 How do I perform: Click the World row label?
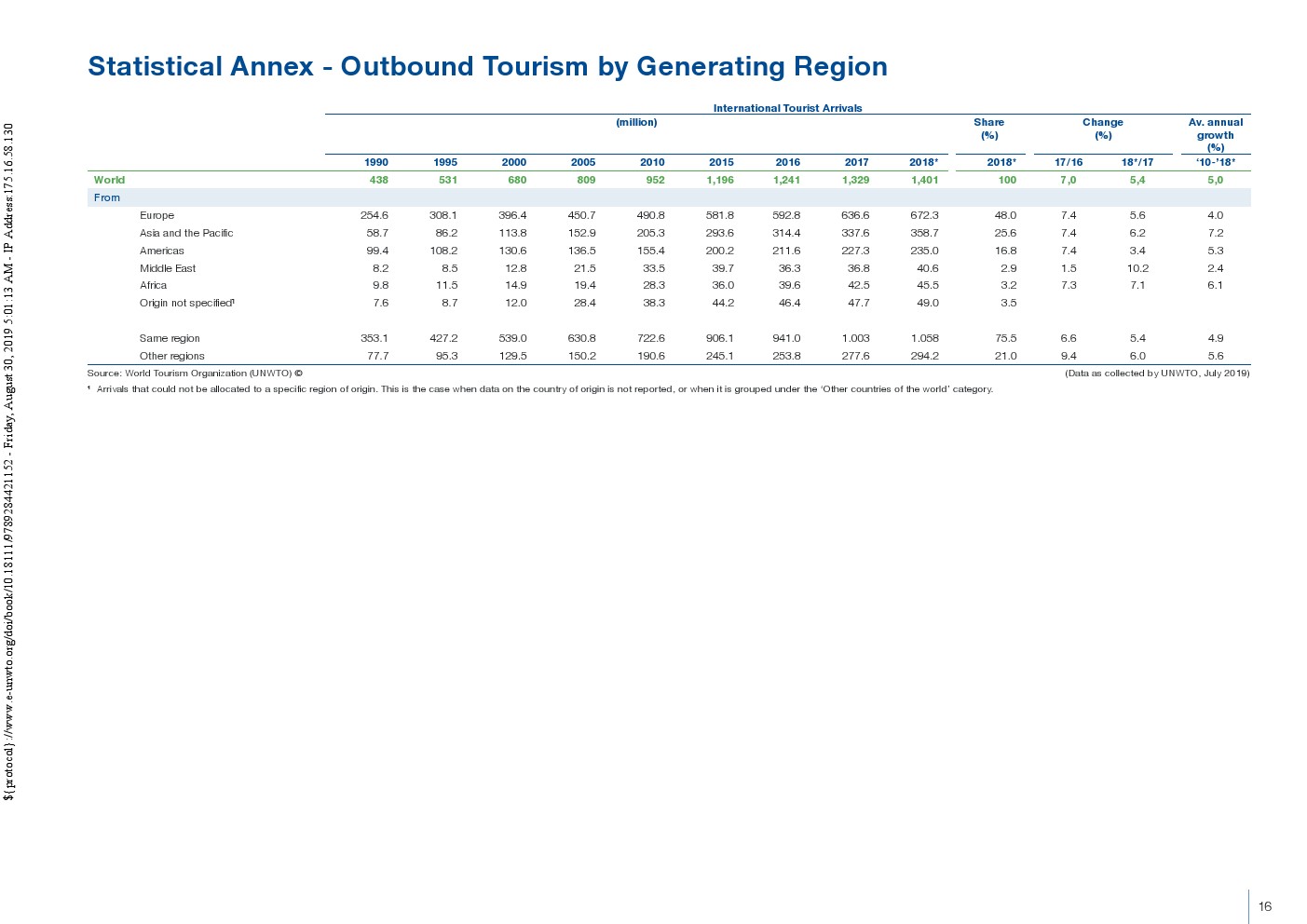pyautogui.click(x=109, y=180)
